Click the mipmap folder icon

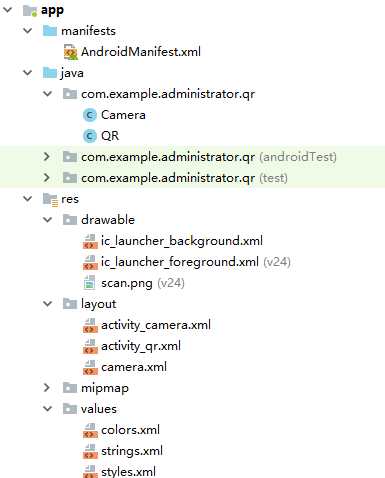(x=70, y=388)
